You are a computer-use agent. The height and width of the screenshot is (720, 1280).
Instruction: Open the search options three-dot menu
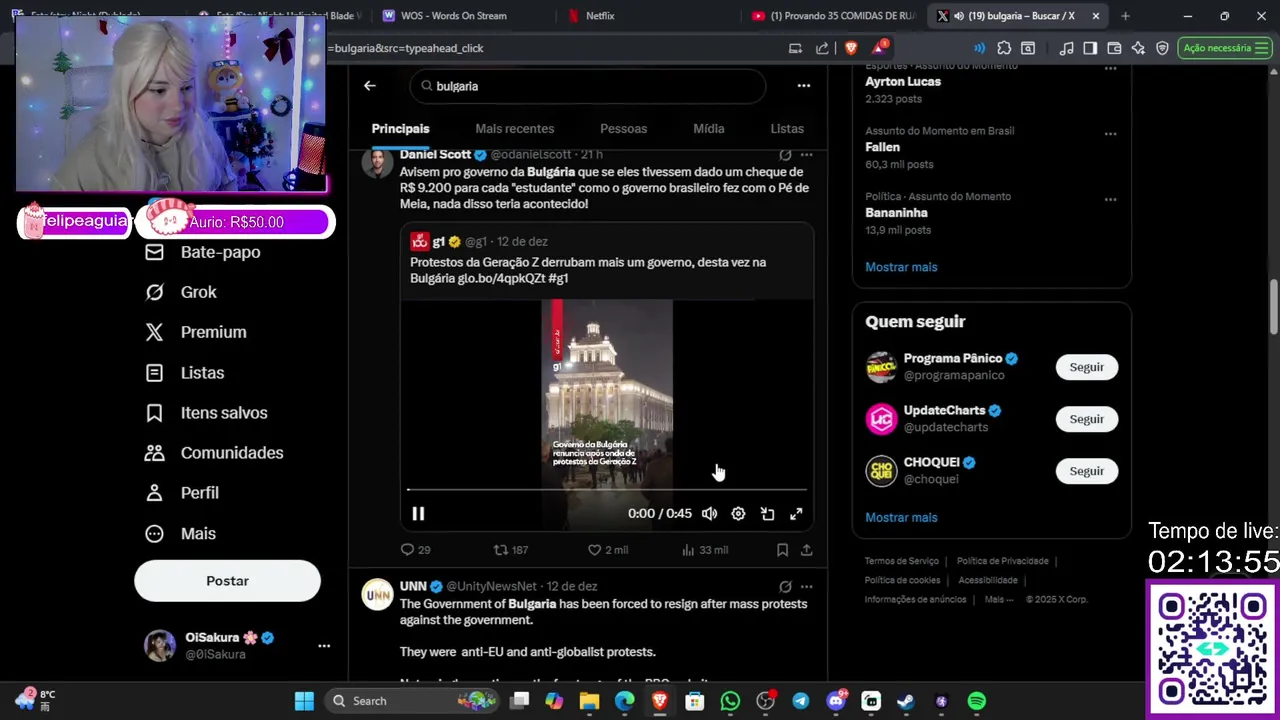[803, 86]
